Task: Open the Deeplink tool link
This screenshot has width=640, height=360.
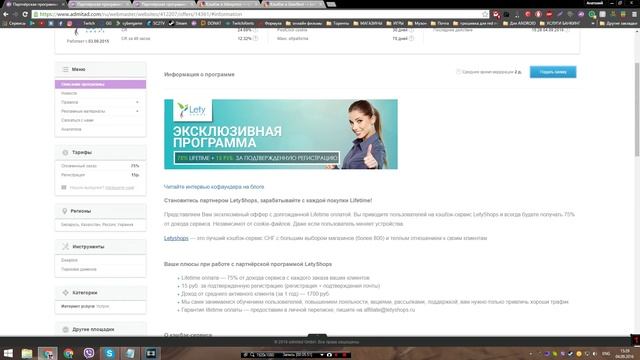Action: [69, 260]
